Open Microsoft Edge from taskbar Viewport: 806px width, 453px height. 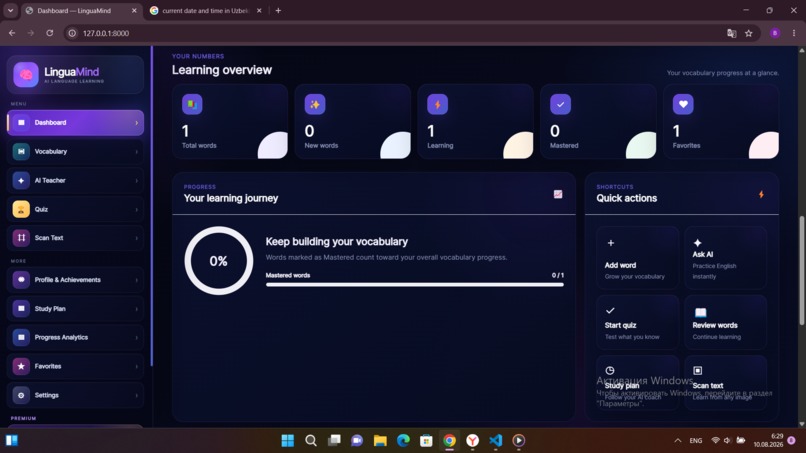403,440
